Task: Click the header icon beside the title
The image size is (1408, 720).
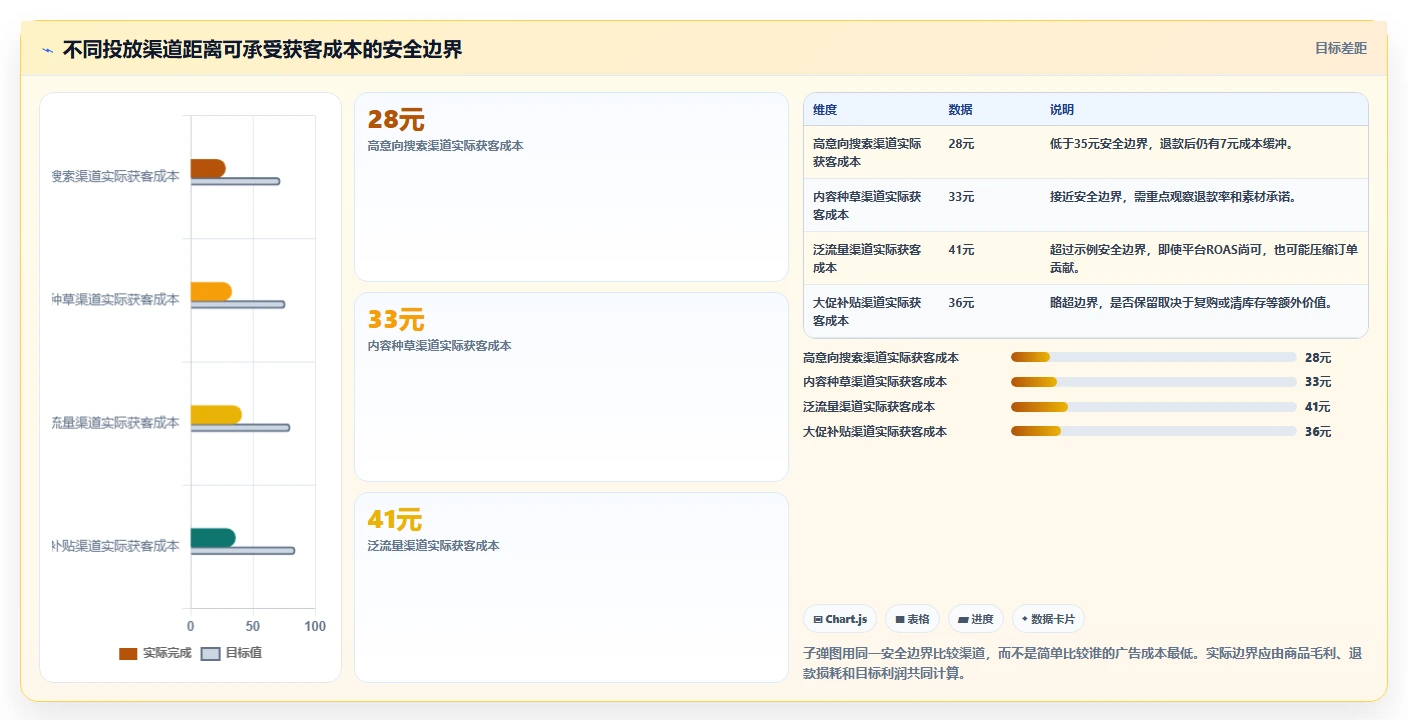Action: click(48, 50)
